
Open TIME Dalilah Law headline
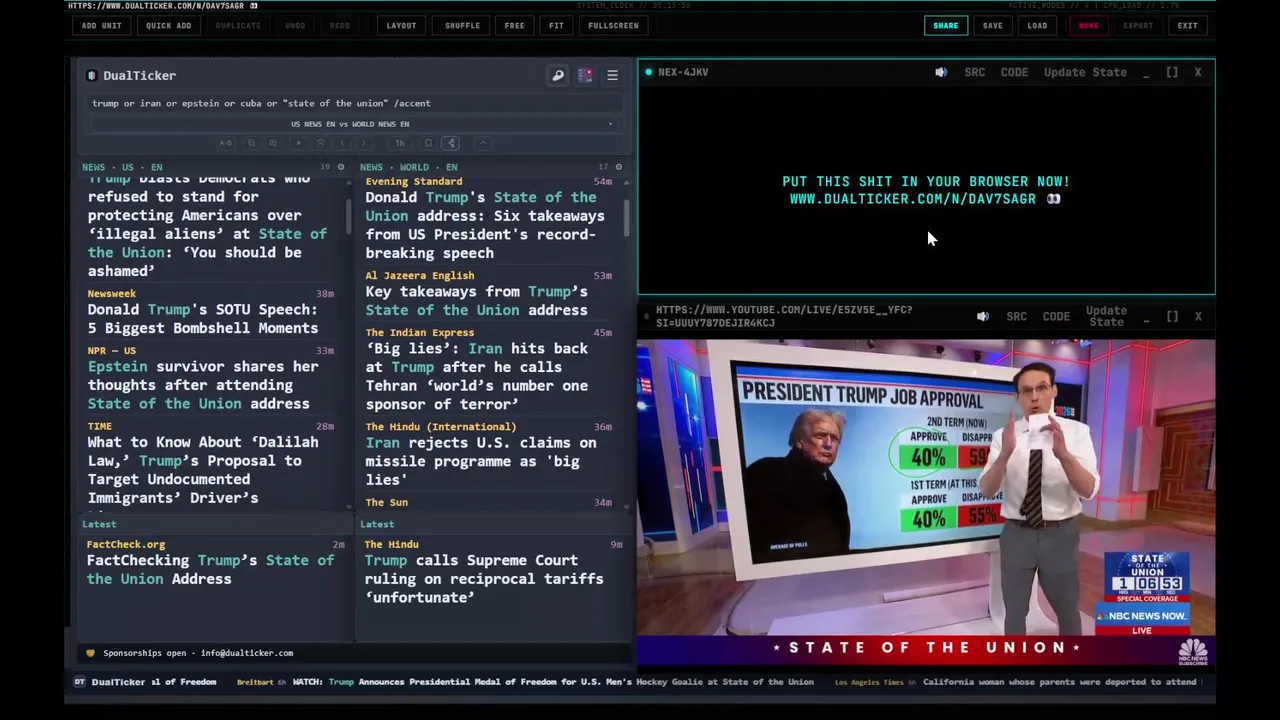[203, 470]
